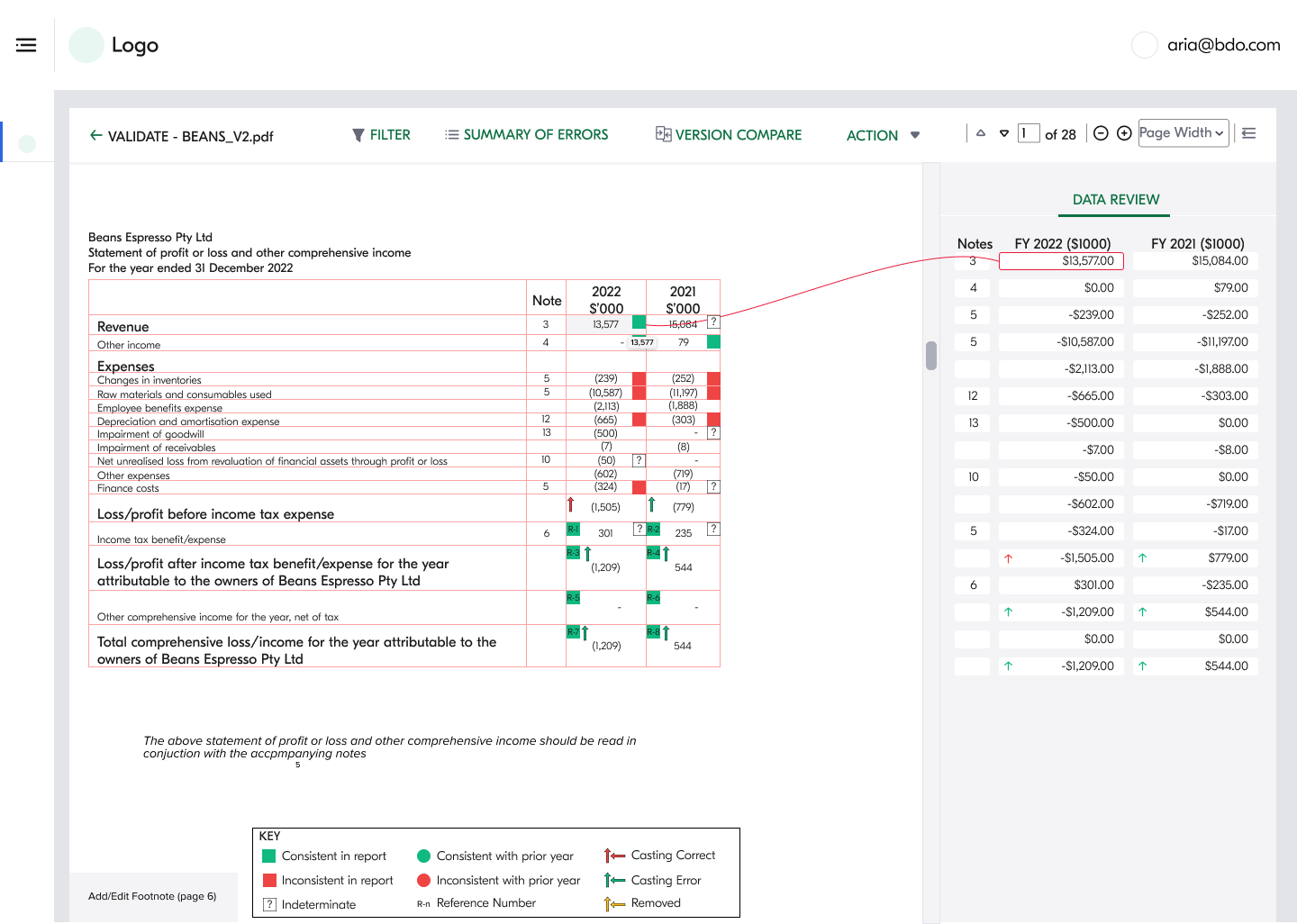Viewport: 1297px width, 924px height.
Task: Go back using VALIDATE arrow icon
Action: click(95, 136)
